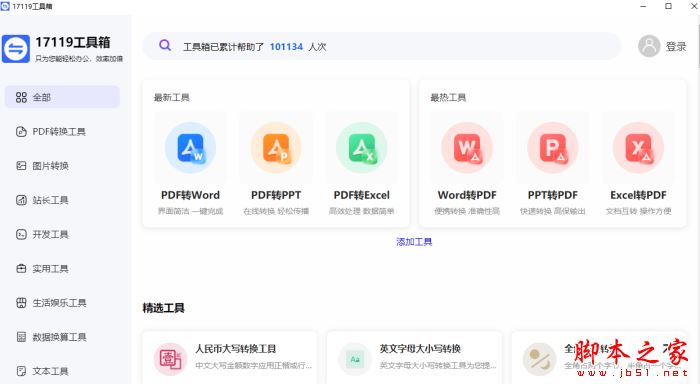Click the 精选工具 section heading

163,308
